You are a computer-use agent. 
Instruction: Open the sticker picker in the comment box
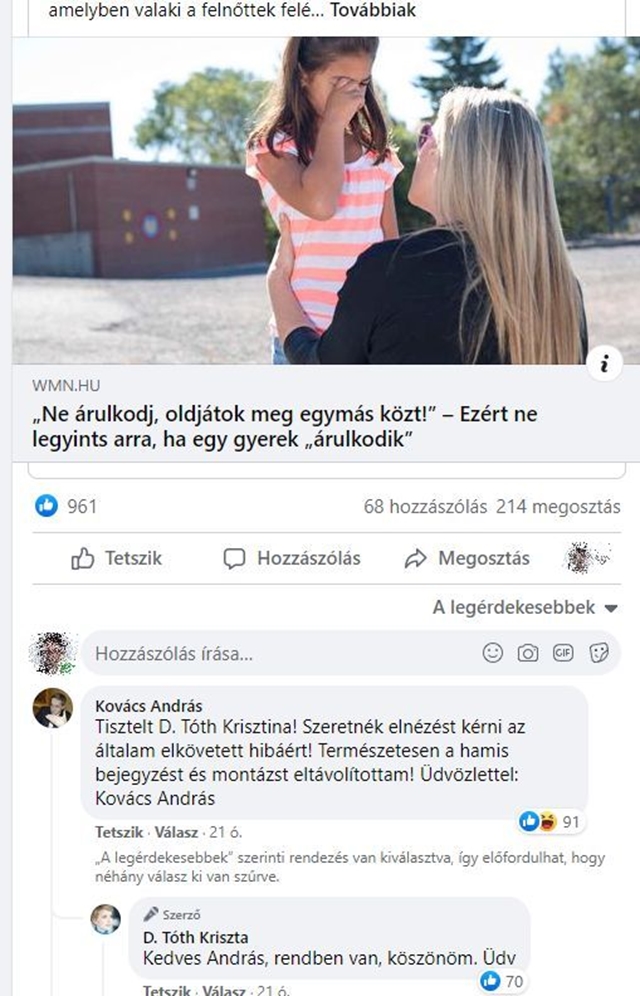pyautogui.click(x=598, y=652)
